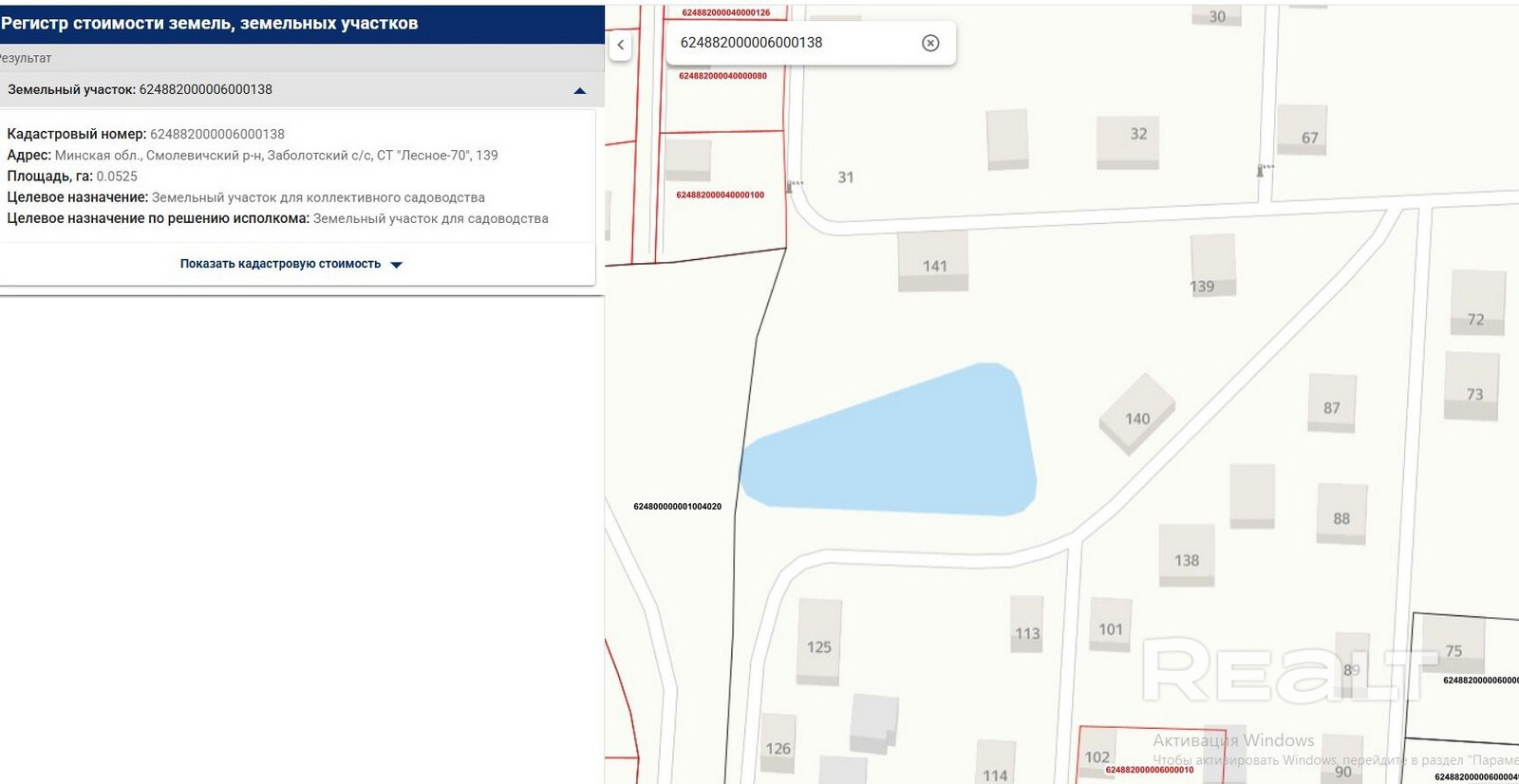Image resolution: width=1519 pixels, height=784 pixels.
Task: Select the diamond-shaped building 140
Action: 1136,414
